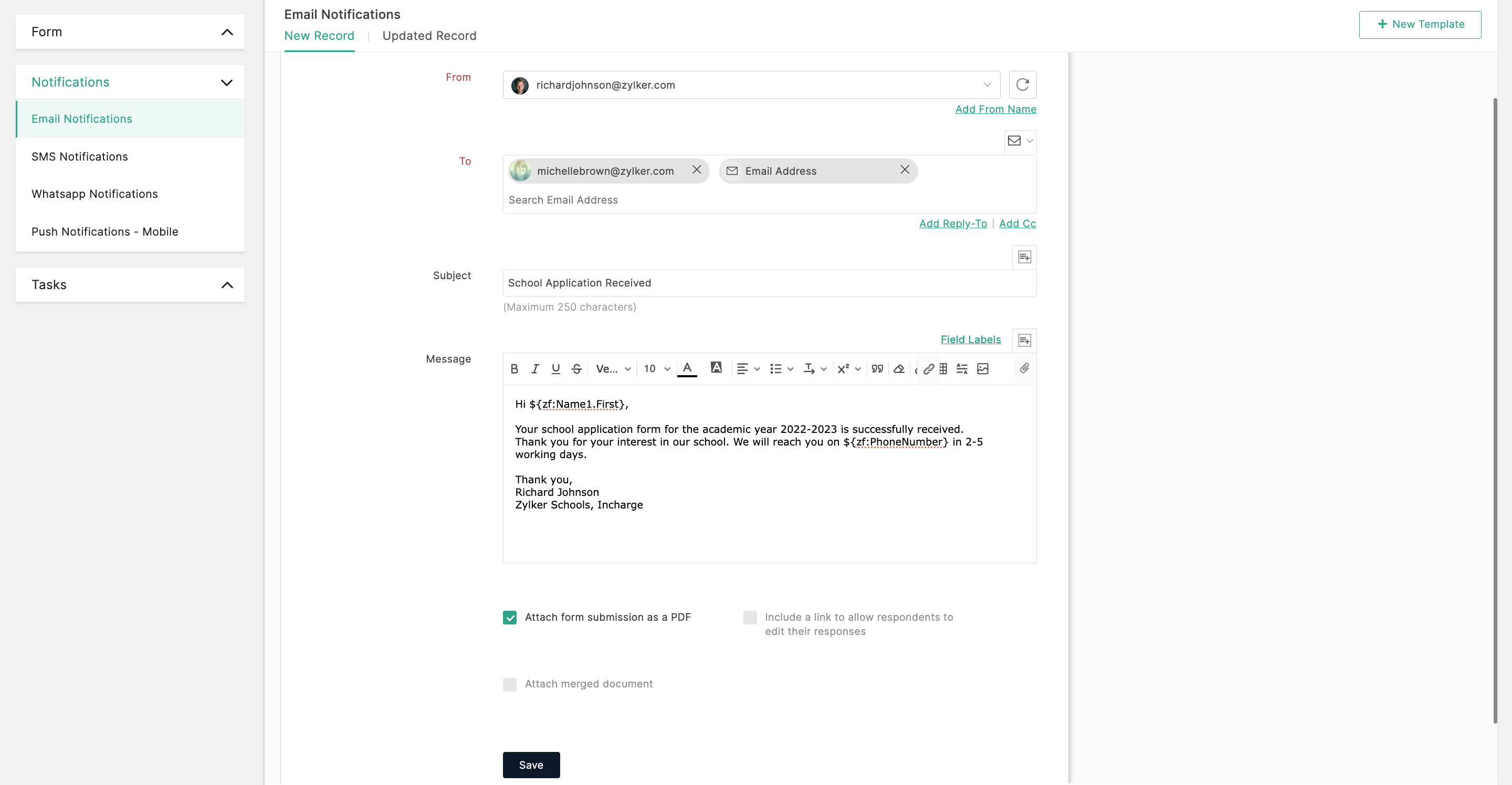Click insert field icon above Subject
1512x785 pixels.
tap(1024, 257)
